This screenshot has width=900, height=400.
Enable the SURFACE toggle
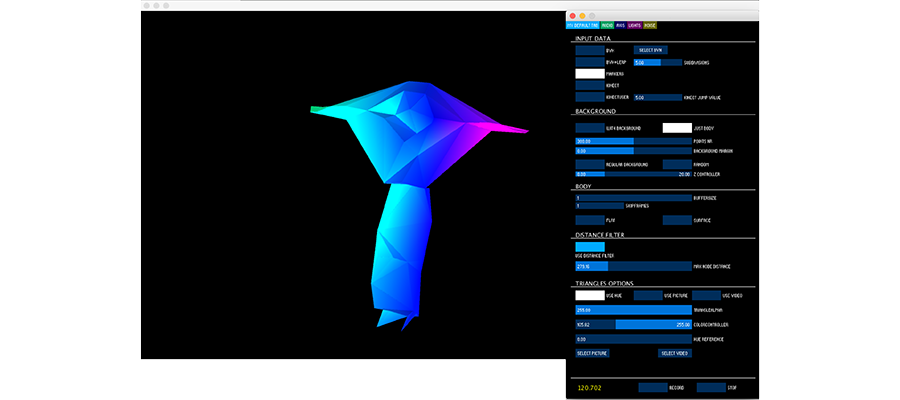677,220
